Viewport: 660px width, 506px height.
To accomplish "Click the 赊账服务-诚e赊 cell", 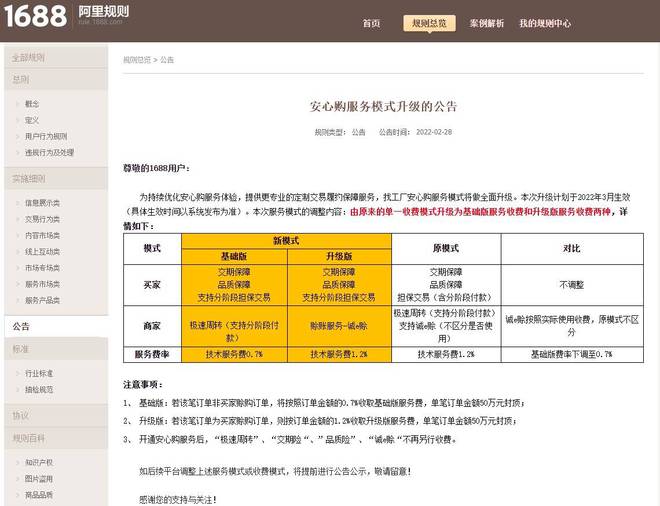I will (x=339, y=326).
